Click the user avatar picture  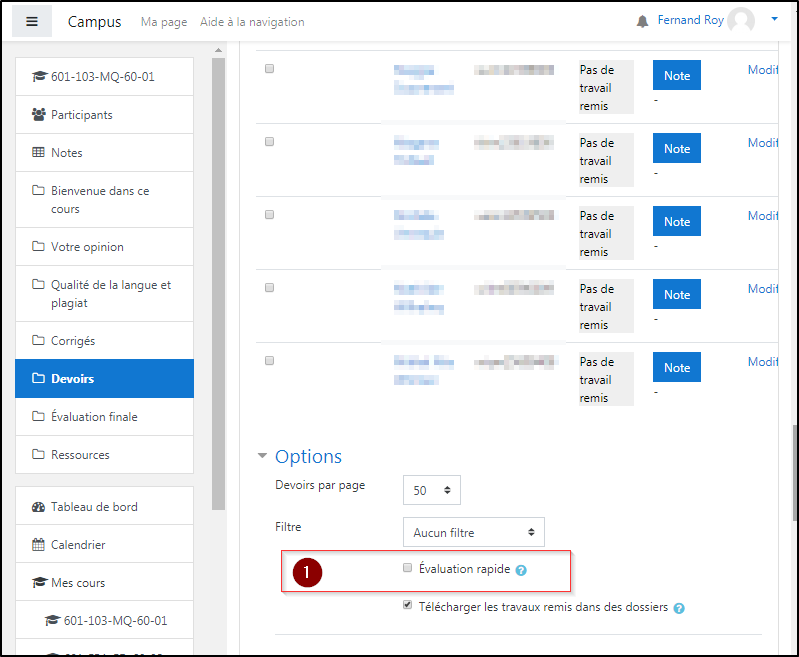tap(741, 21)
